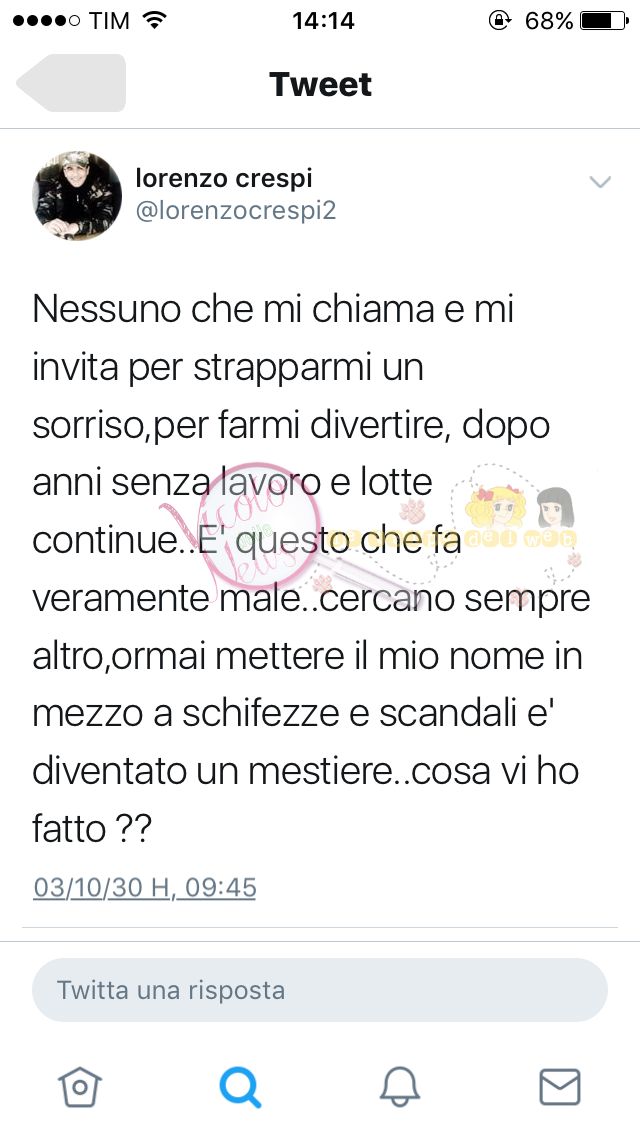Open the lorenzo crespi display name
640x1136 pixels.
pyautogui.click(x=224, y=178)
